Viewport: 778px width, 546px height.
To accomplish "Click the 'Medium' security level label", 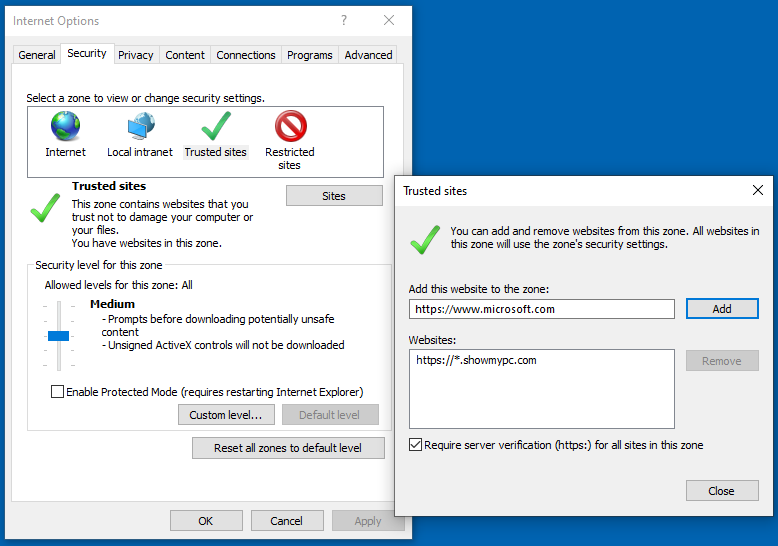I will [x=112, y=304].
